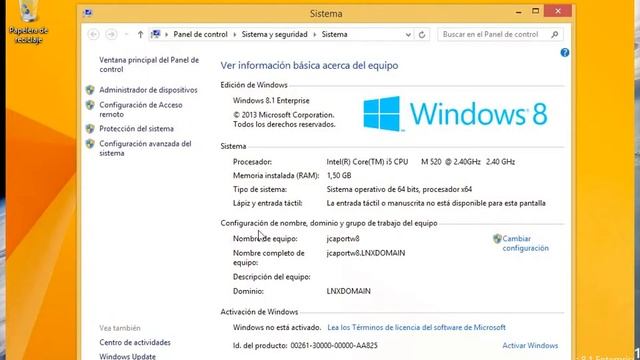The height and width of the screenshot is (360, 640).
Task: Click shield icon beside Administrador de dispositivos
Action: 90,90
